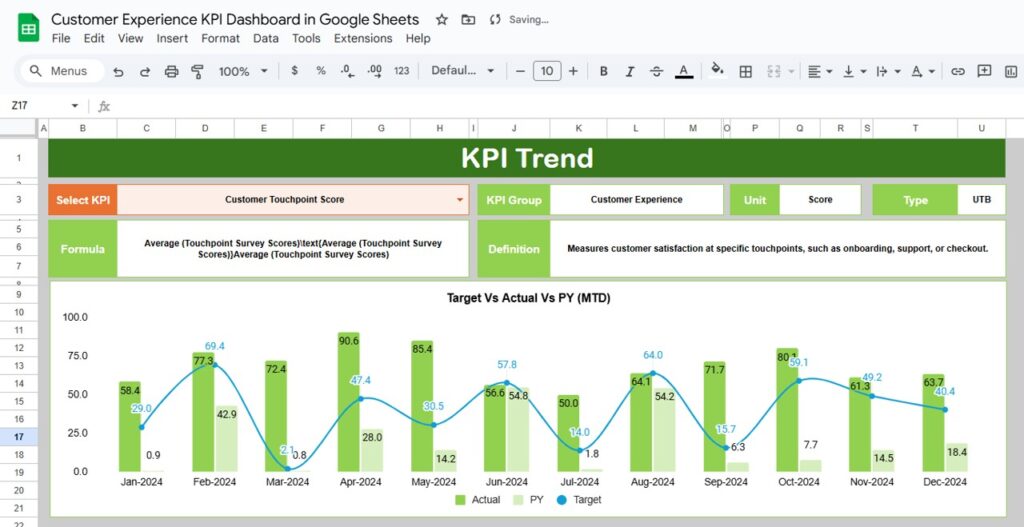The width and height of the screenshot is (1024, 527).
Task: Open the Extensions menu
Action: click(x=363, y=39)
